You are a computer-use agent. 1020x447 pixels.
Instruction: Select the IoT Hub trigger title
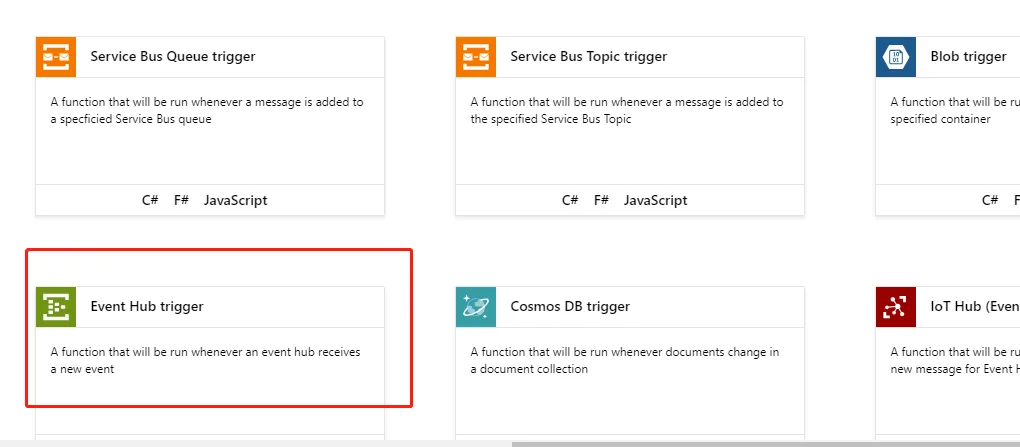click(x=975, y=306)
